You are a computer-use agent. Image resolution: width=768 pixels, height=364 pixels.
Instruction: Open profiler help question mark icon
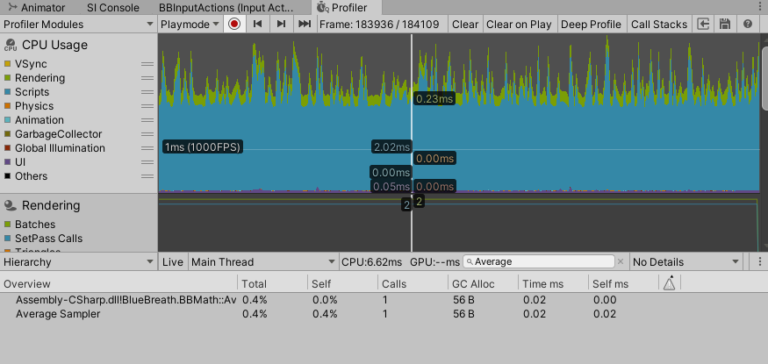[x=747, y=24]
